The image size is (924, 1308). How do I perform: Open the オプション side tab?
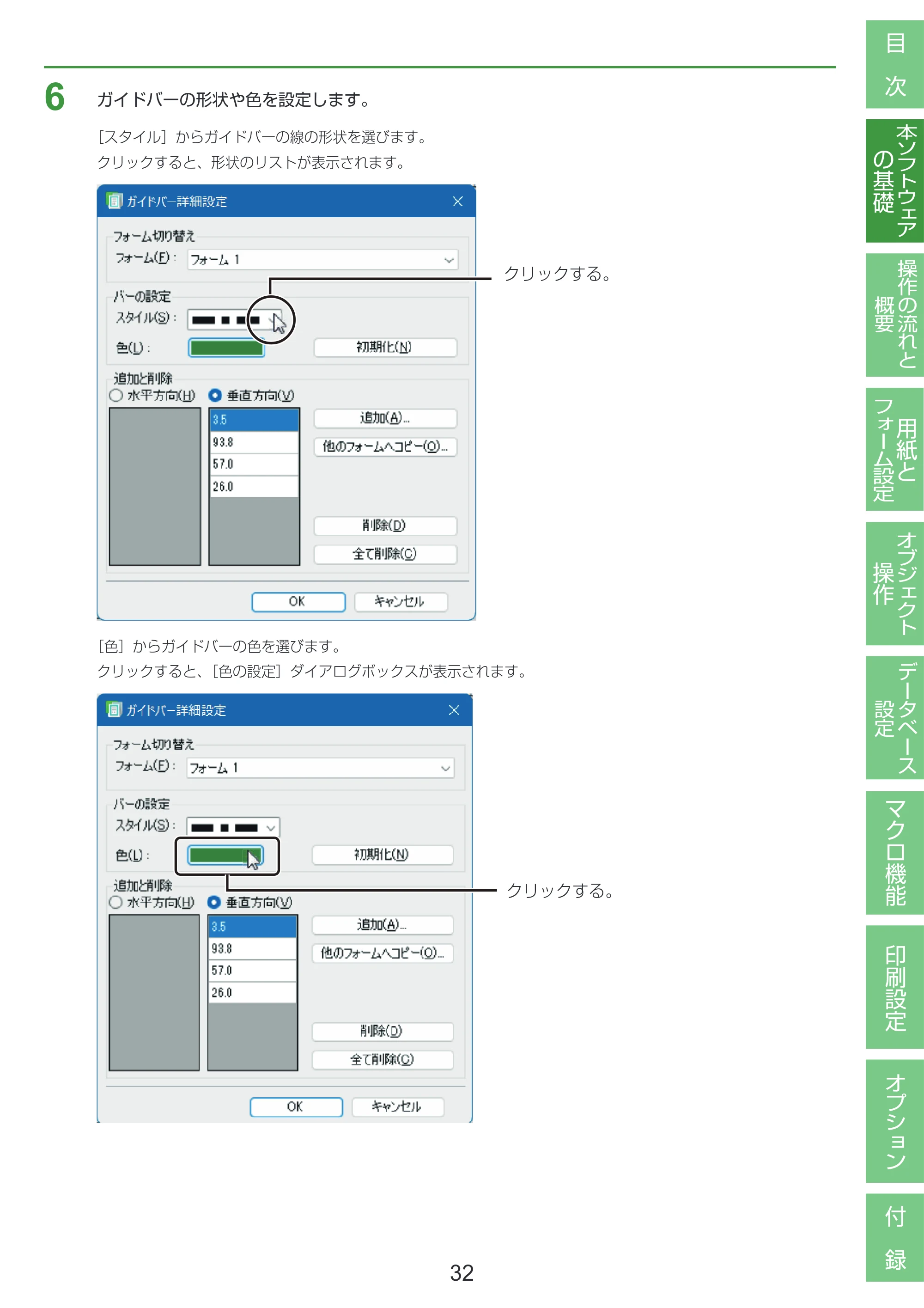894,1121
